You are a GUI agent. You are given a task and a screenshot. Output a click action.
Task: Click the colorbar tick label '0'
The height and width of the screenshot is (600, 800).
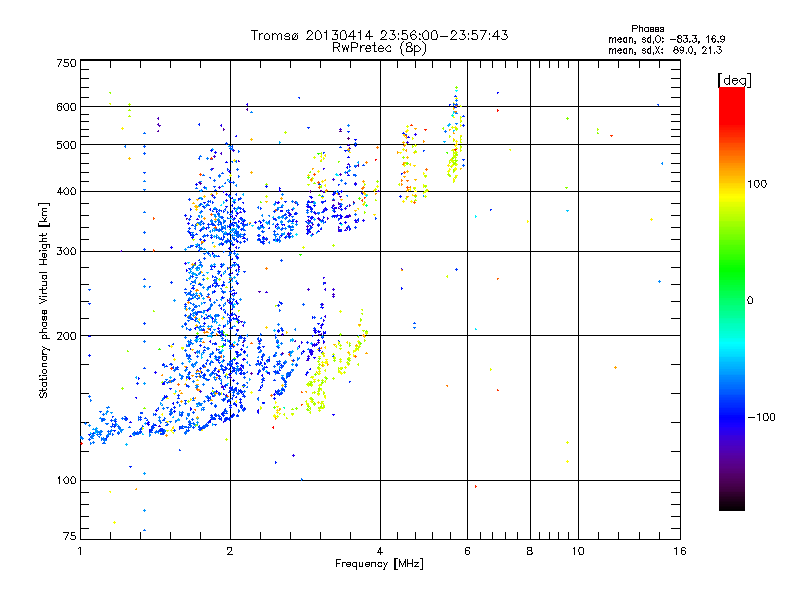(x=750, y=301)
